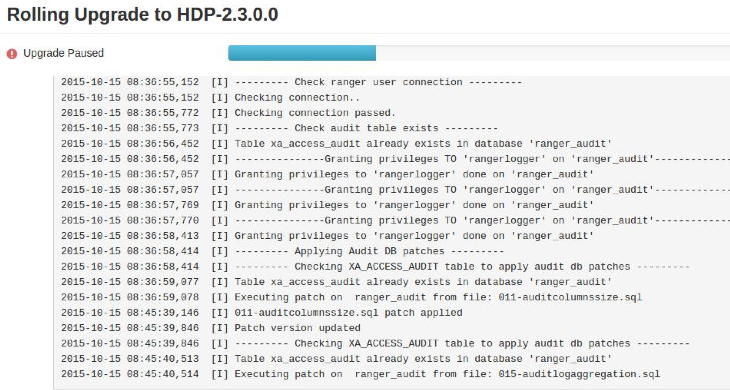Click the Rolling Upgrade to HDP-2.3.0.0 title
The height and width of the screenshot is (390, 730).
[142, 14]
